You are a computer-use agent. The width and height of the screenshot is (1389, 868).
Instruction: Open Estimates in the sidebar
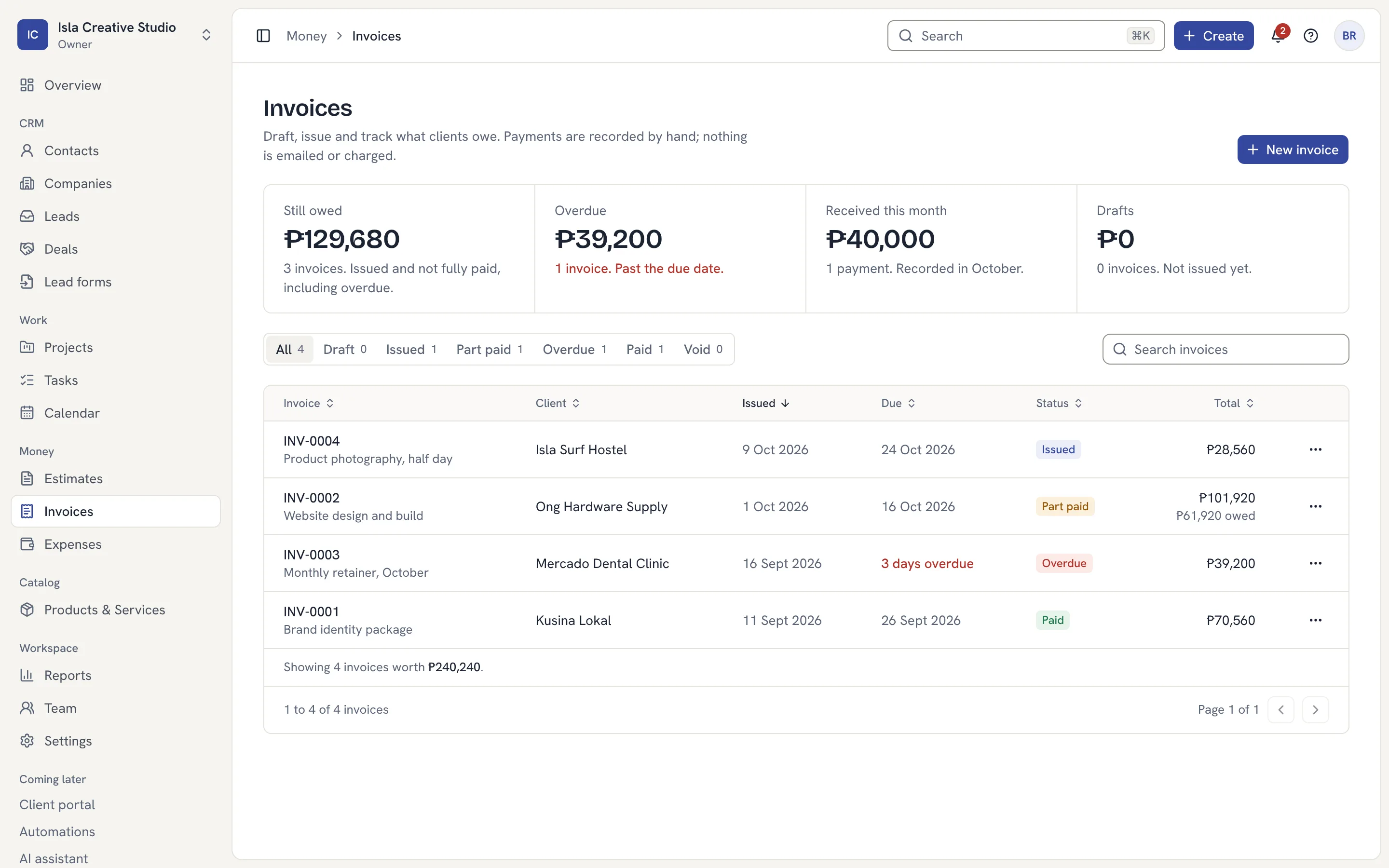pos(115,478)
